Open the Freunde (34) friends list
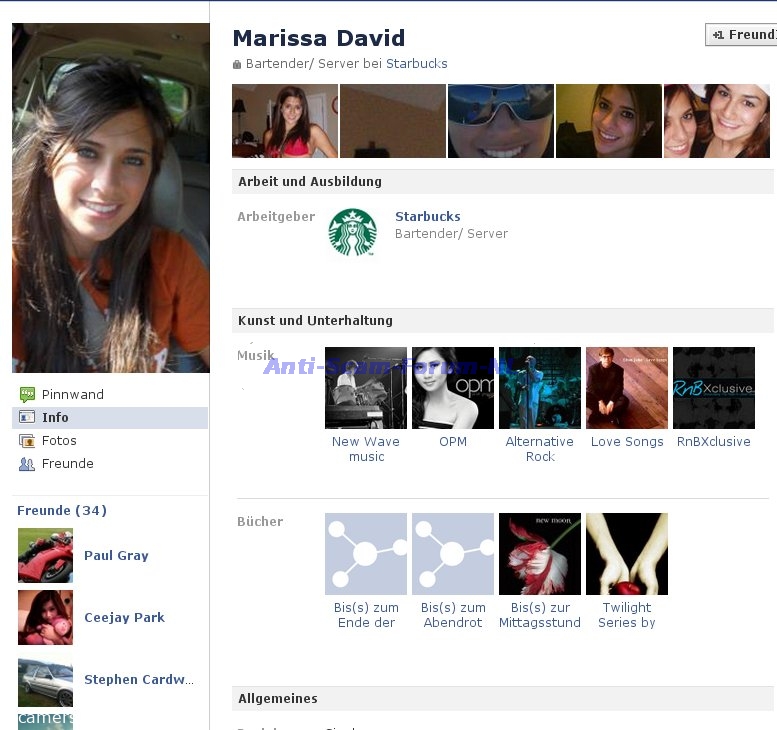The height and width of the screenshot is (730, 777). 62,510
